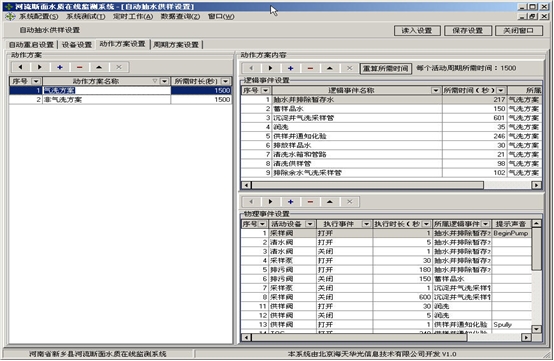This screenshot has width=554, height=361.
Task: Open dropdown on 动作方案名称 column header
Action: click(x=164, y=81)
